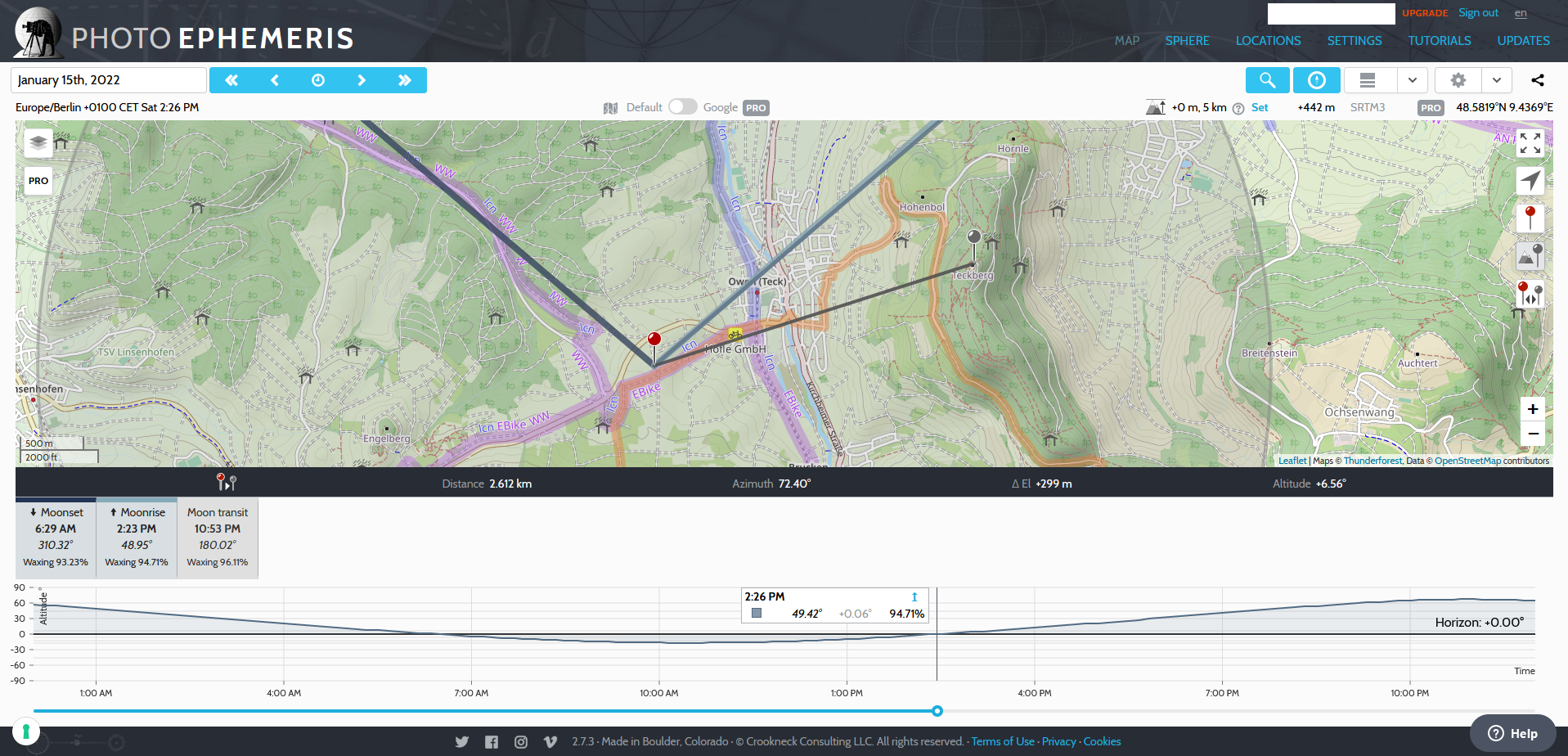Screen dimensions: 1568x756
Task: Click the share icon
Action: coord(1538,80)
